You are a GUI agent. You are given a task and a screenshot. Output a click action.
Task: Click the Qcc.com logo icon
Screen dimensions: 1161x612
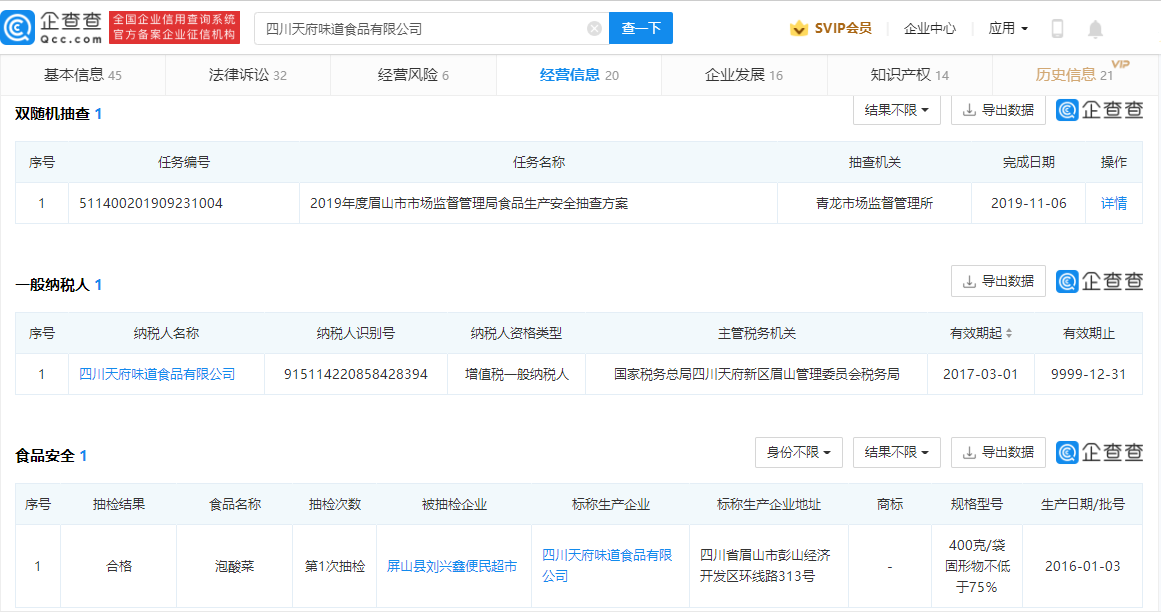pyautogui.click(x=18, y=28)
